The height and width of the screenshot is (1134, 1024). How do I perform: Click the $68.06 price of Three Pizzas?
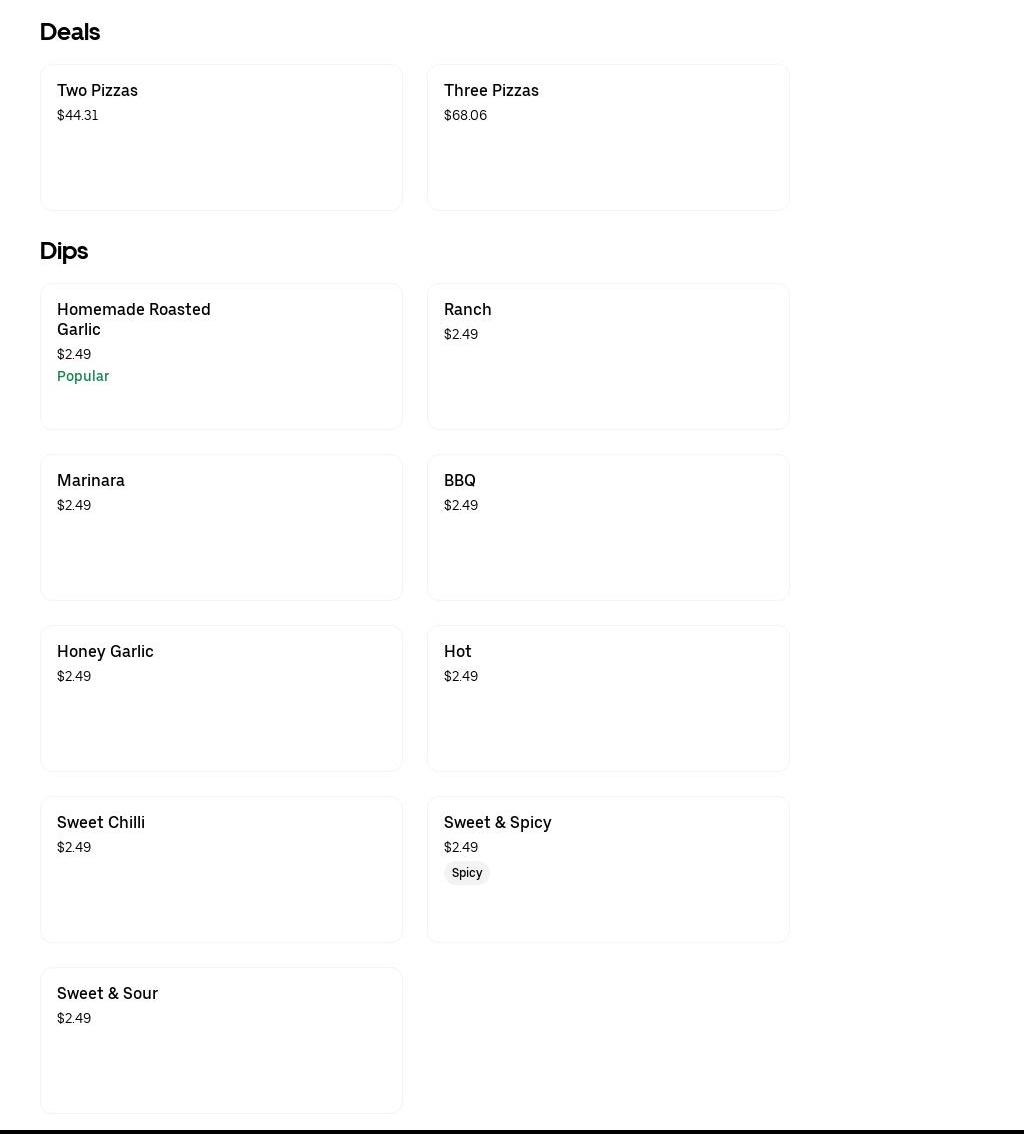(465, 115)
